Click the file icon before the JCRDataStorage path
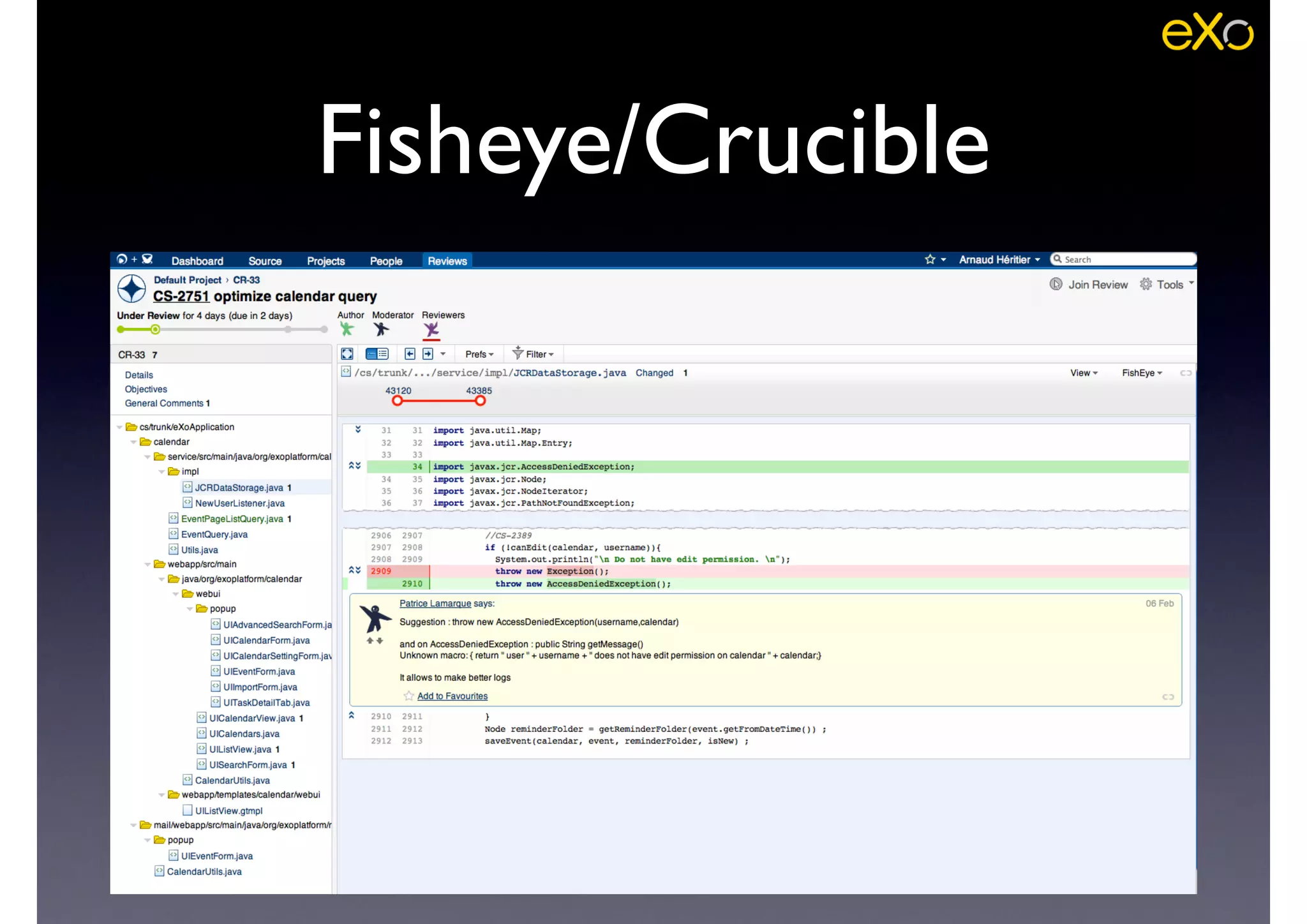This screenshot has height=924, width=1307. click(346, 372)
